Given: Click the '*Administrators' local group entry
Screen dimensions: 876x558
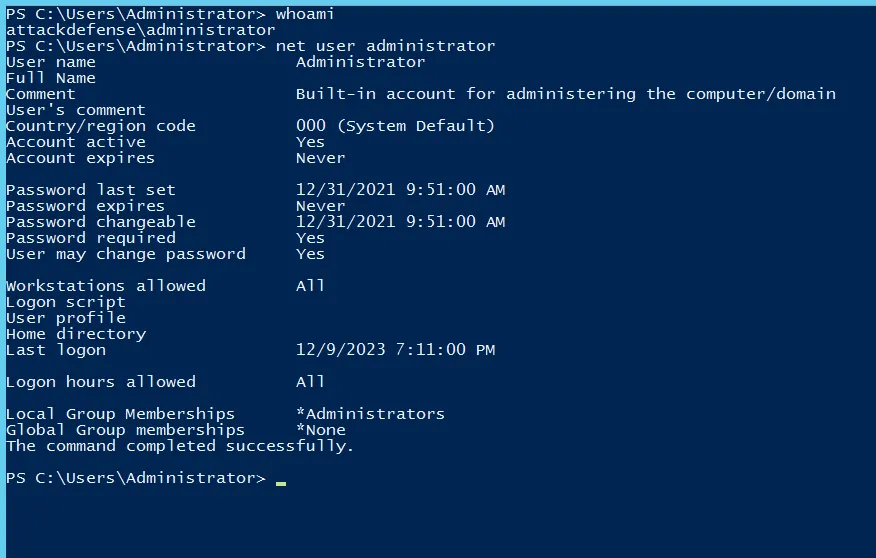Looking at the screenshot, I should click(x=370, y=414).
